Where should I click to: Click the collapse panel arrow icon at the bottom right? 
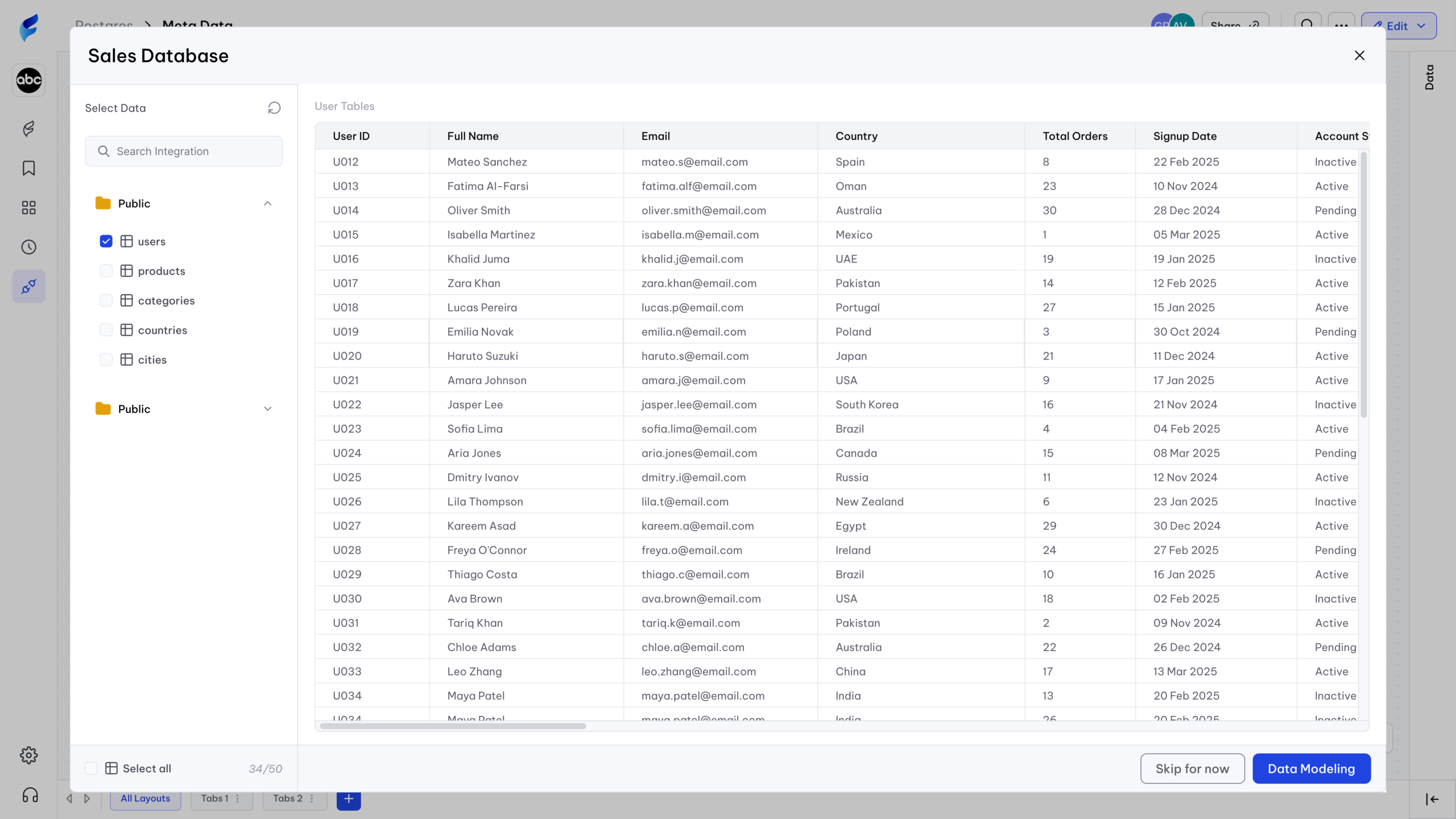1432,799
